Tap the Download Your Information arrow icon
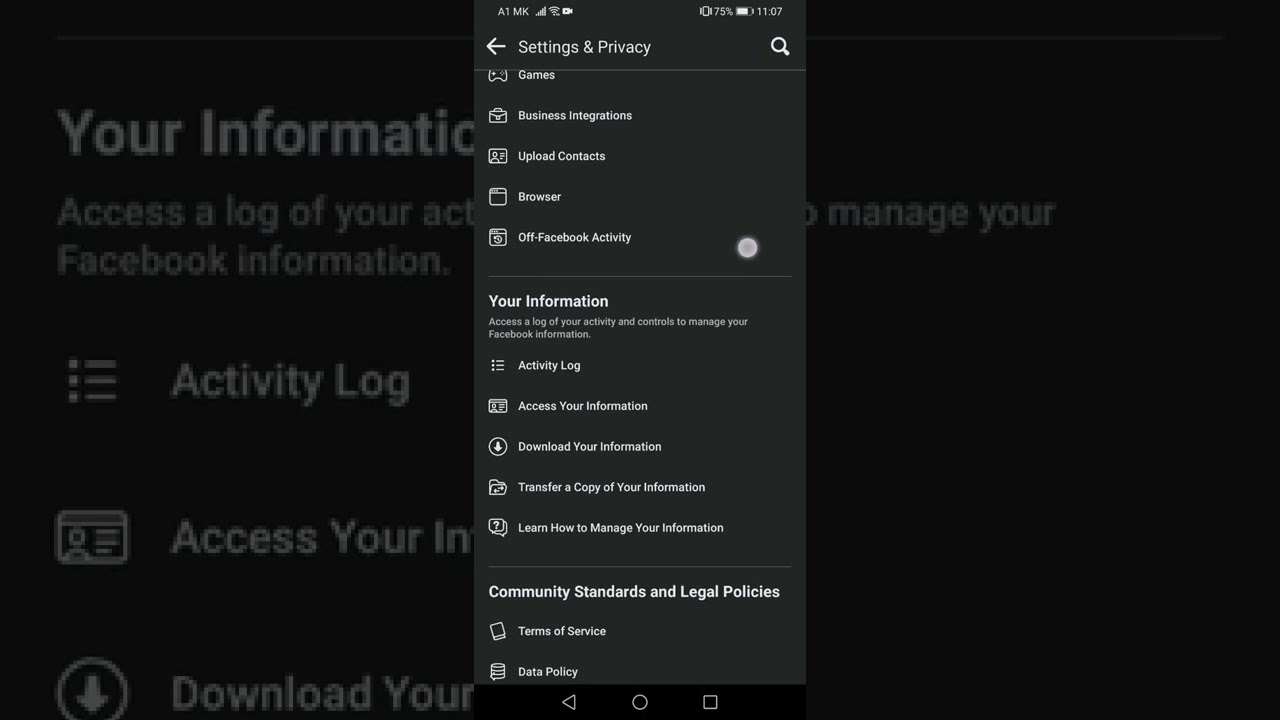This screenshot has height=720, width=1280. (498, 447)
